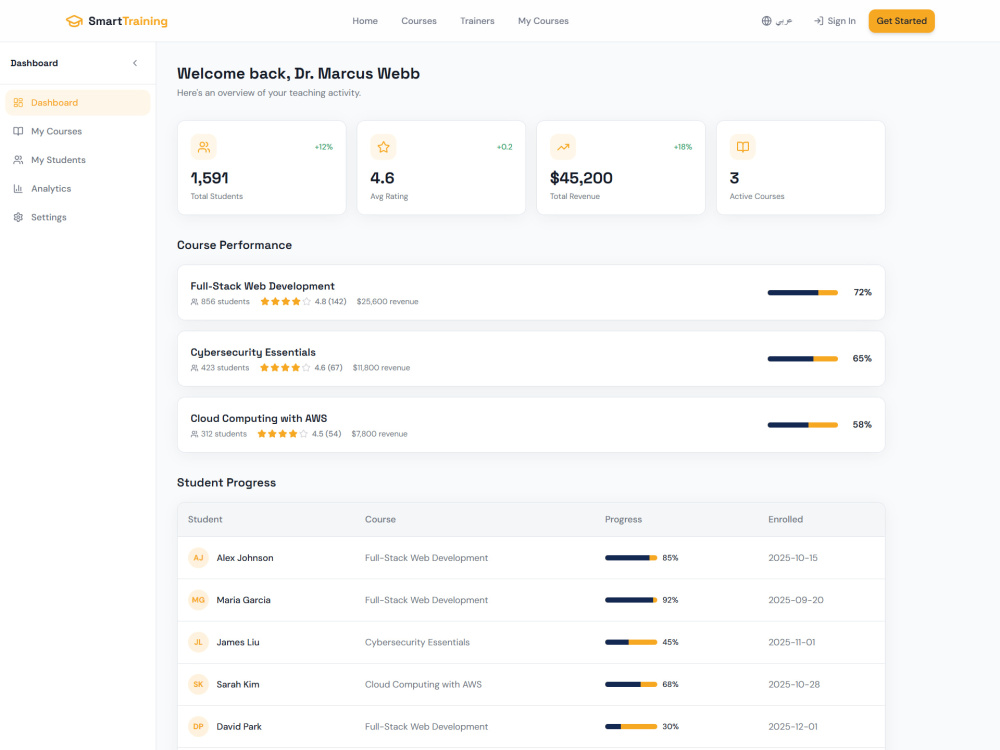Click the My Students people icon in sidebar
The height and width of the screenshot is (750, 1000).
[18, 160]
